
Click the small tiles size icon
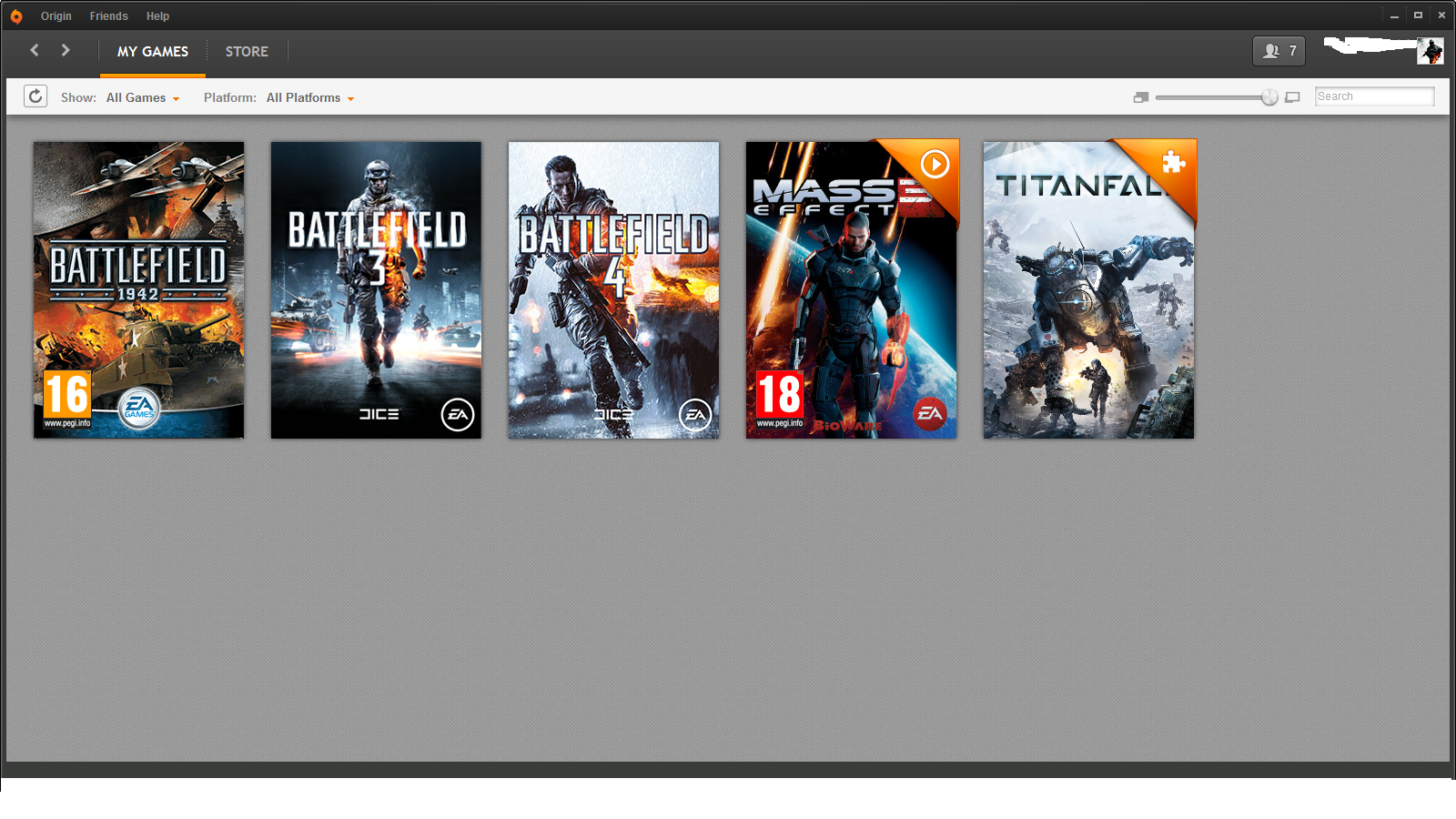1141,97
